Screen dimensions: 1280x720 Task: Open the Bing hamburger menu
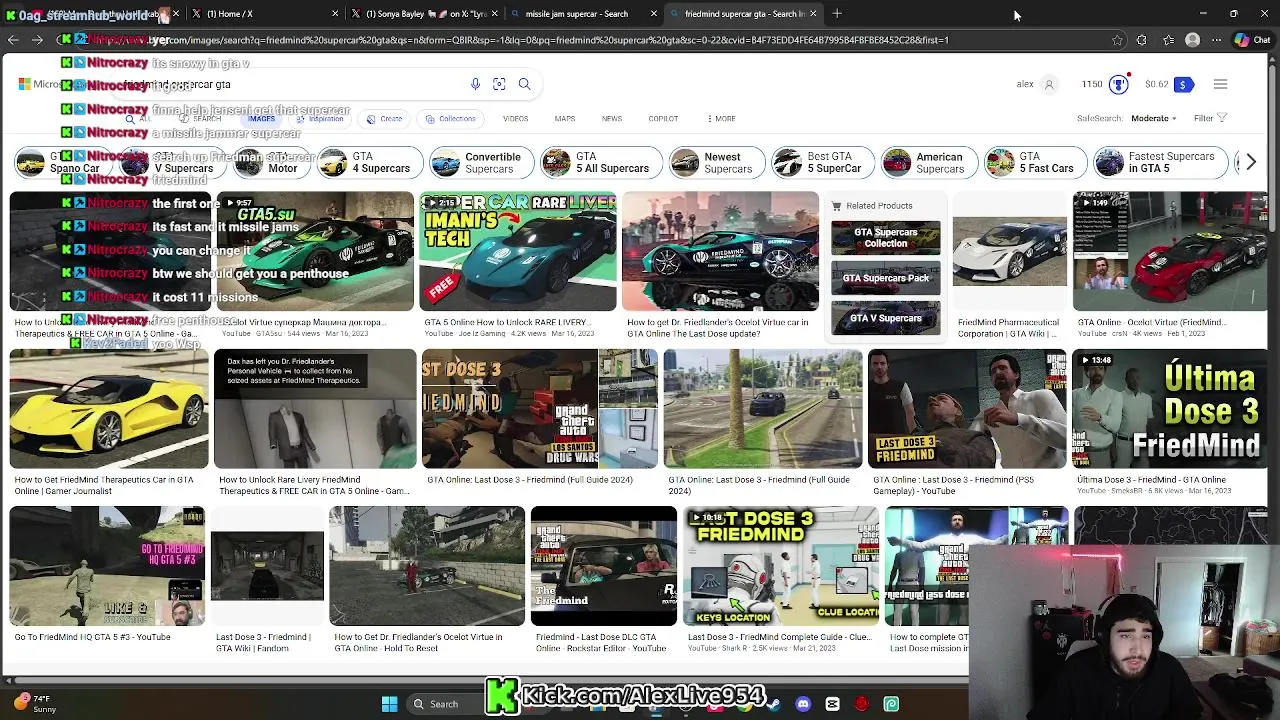[1220, 84]
